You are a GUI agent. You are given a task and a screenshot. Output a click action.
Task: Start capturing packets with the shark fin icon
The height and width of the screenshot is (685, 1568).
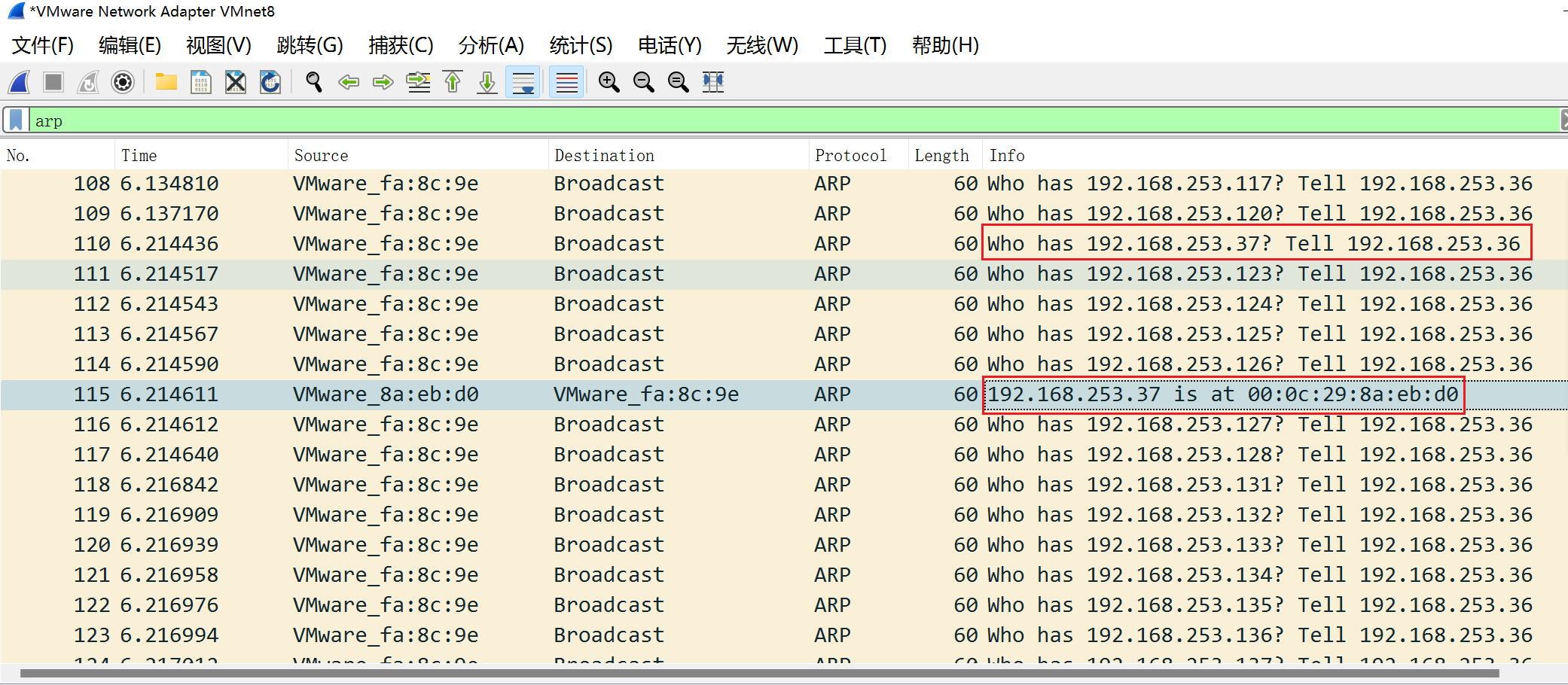click(20, 82)
